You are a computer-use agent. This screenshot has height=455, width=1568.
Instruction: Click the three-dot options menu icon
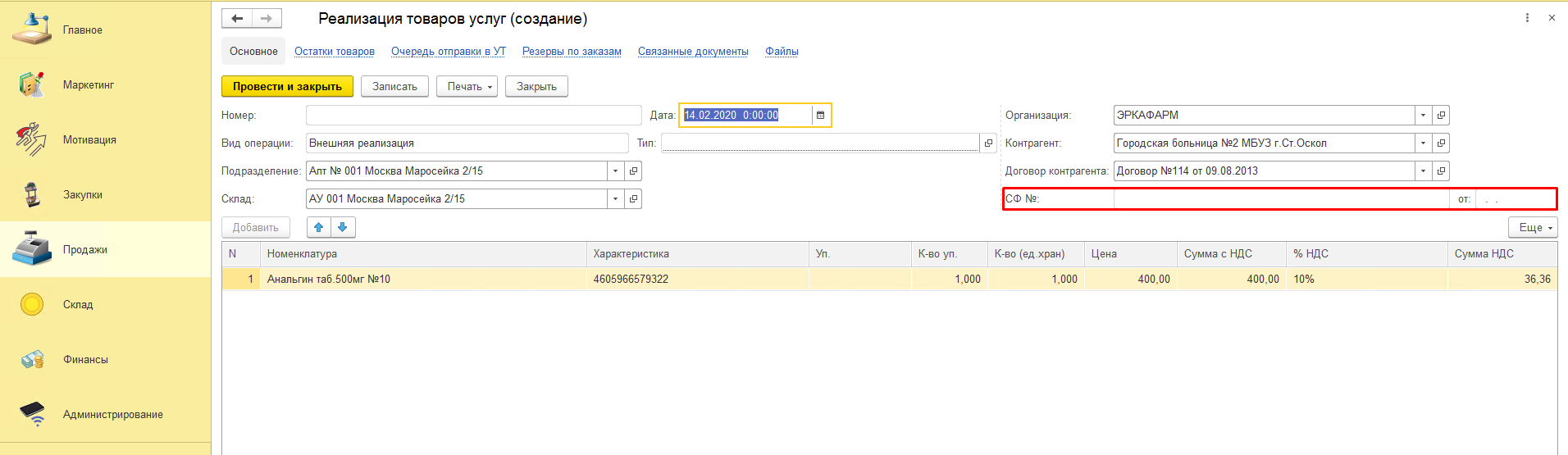(x=1527, y=18)
